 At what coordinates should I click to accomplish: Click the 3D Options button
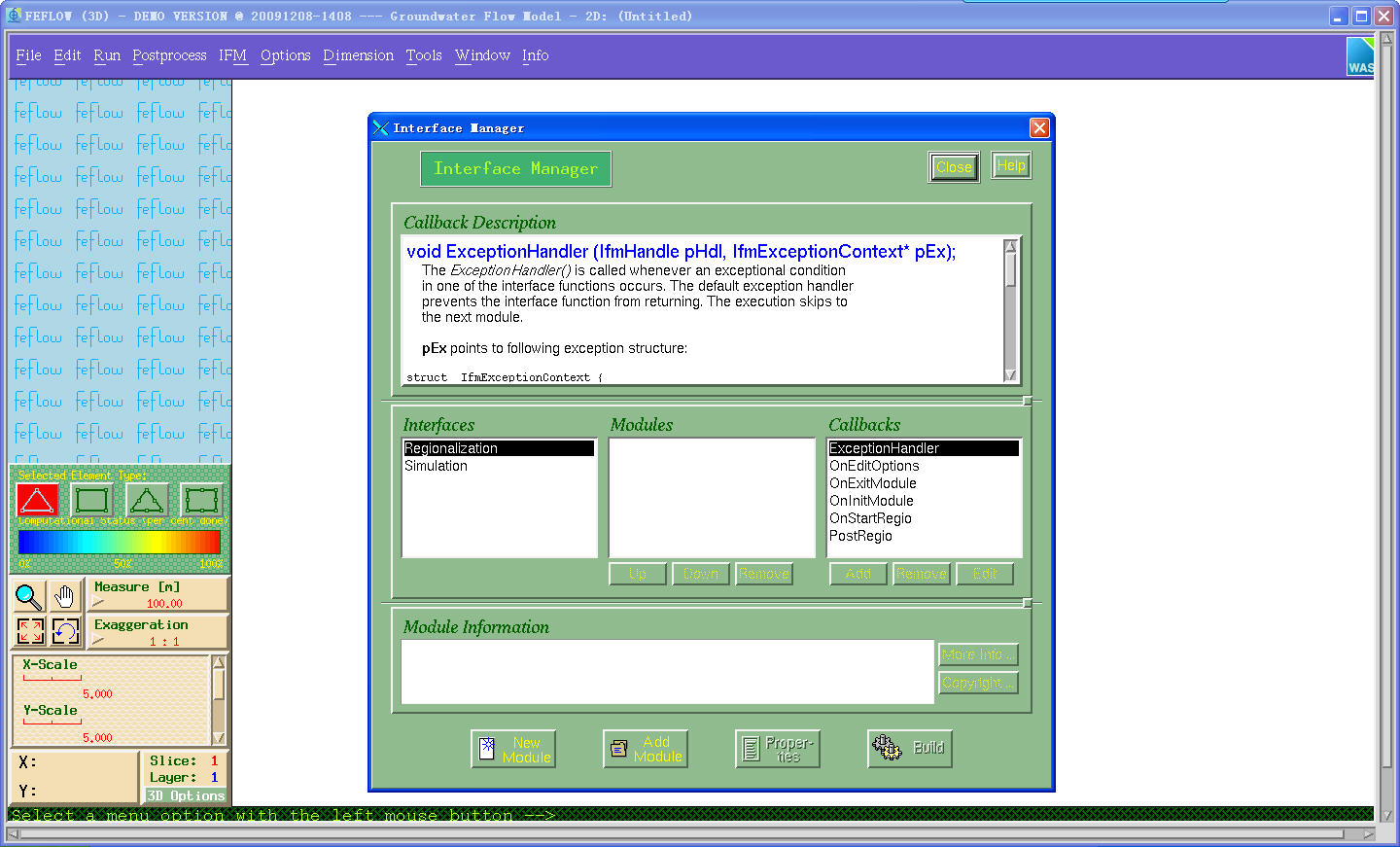(x=186, y=795)
